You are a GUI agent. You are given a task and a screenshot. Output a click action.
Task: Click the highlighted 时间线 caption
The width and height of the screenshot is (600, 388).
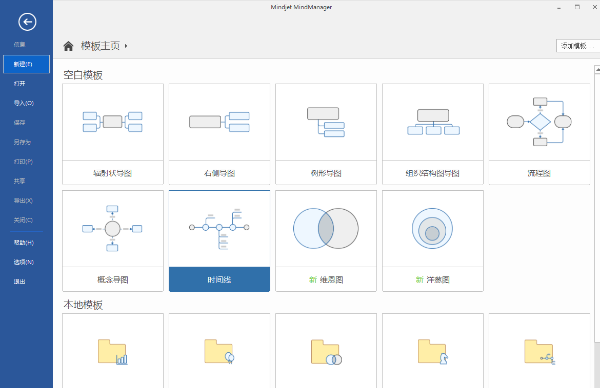tap(219, 280)
